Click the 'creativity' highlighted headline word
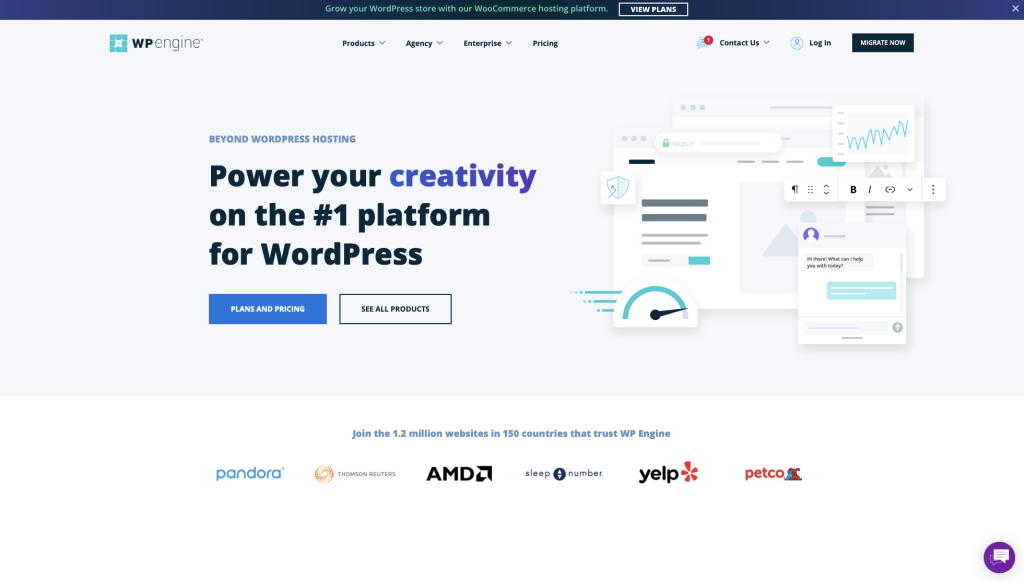Screen dimensions: 1024x581 [x=462, y=176]
